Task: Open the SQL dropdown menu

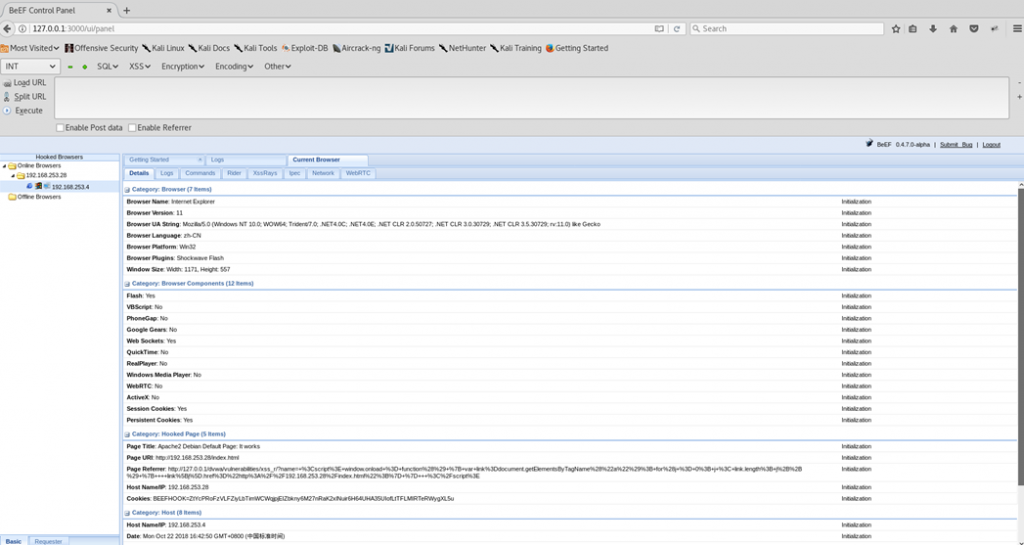Action: tap(108, 67)
